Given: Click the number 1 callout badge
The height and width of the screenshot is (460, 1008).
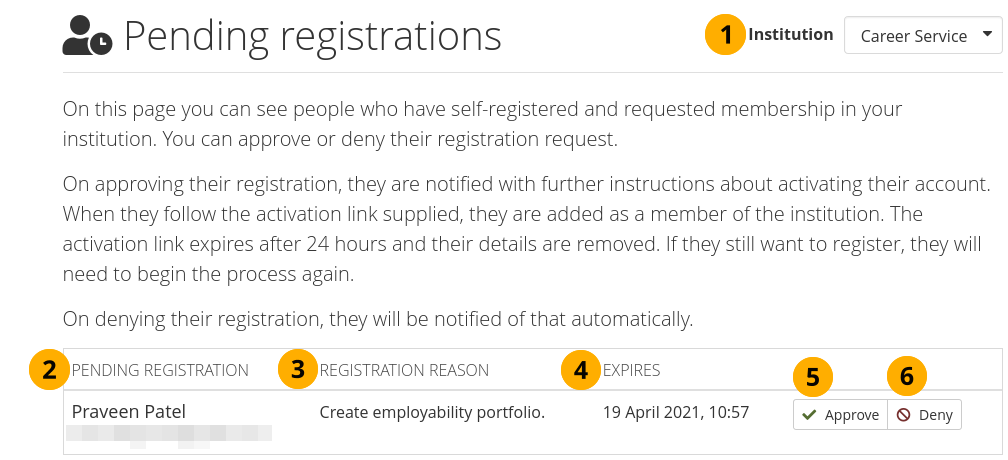Looking at the screenshot, I should [725, 35].
